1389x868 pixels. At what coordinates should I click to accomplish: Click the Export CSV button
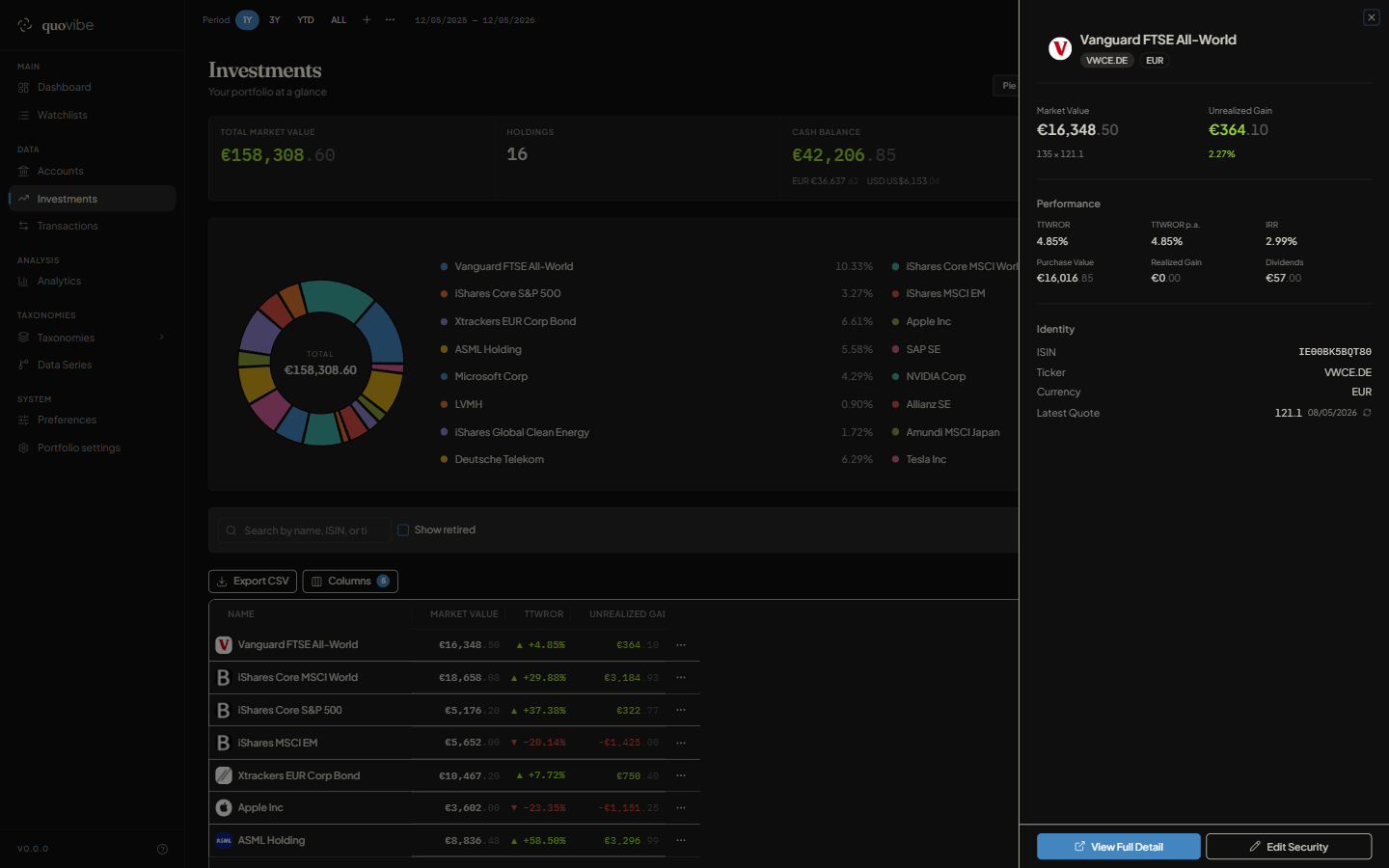pos(253,582)
